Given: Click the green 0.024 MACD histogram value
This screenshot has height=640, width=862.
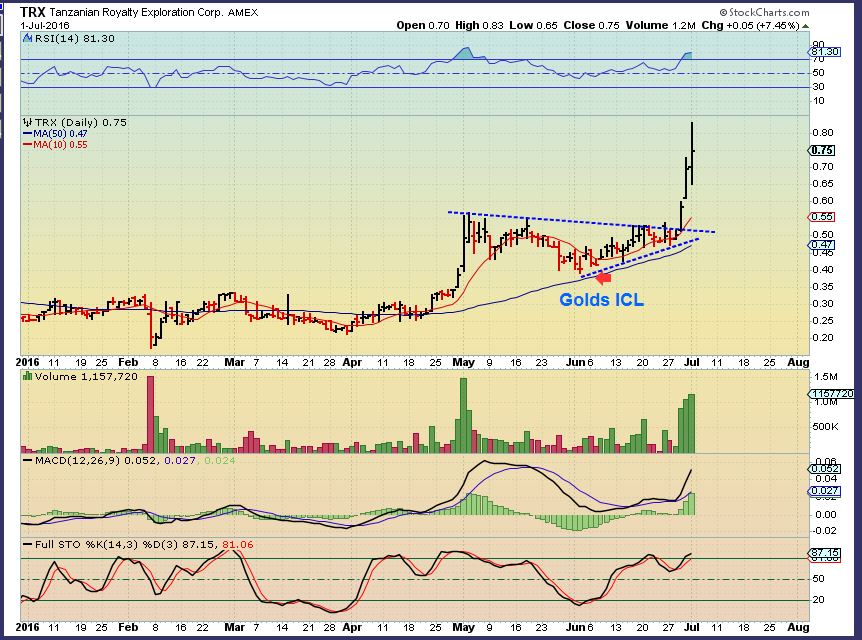Looking at the screenshot, I should (220, 460).
